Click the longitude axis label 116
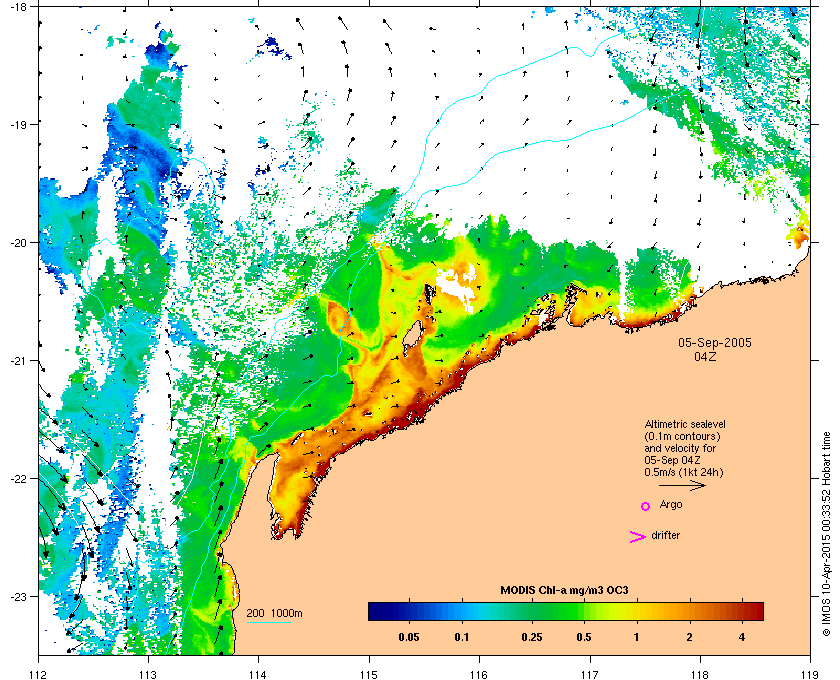Image resolution: width=840 pixels, height=680 pixels. pos(479,674)
